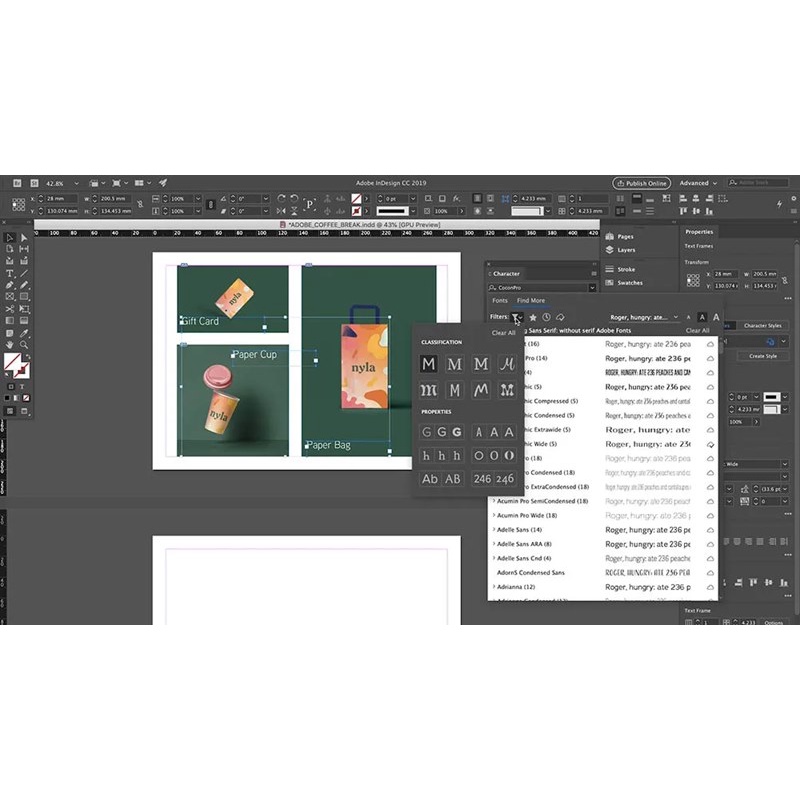Toggle the Script classification filter
Image resolution: width=800 pixels, height=800 pixels.
click(507, 364)
